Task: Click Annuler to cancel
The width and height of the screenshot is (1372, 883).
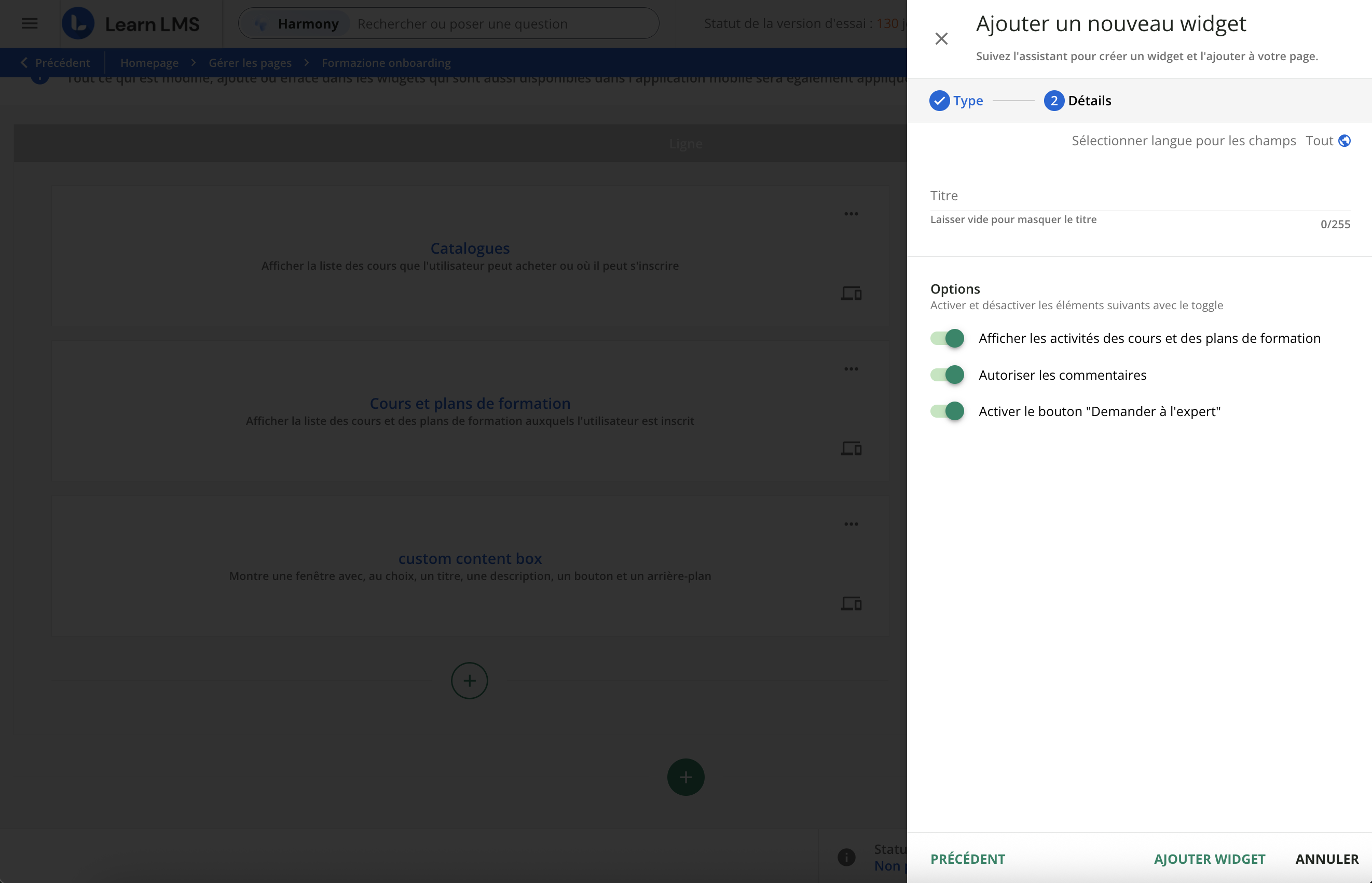Action: click(x=1327, y=859)
